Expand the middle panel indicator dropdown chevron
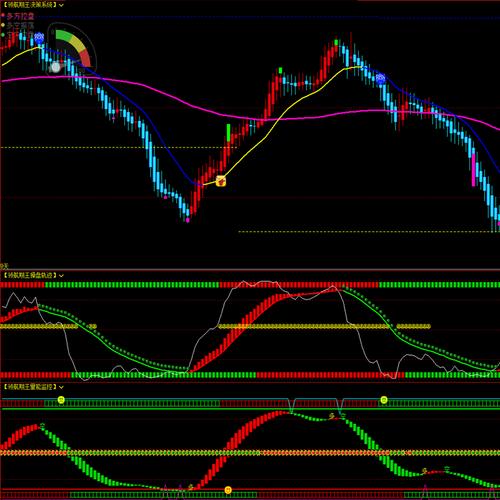The height and width of the screenshot is (500, 500). [61, 275]
